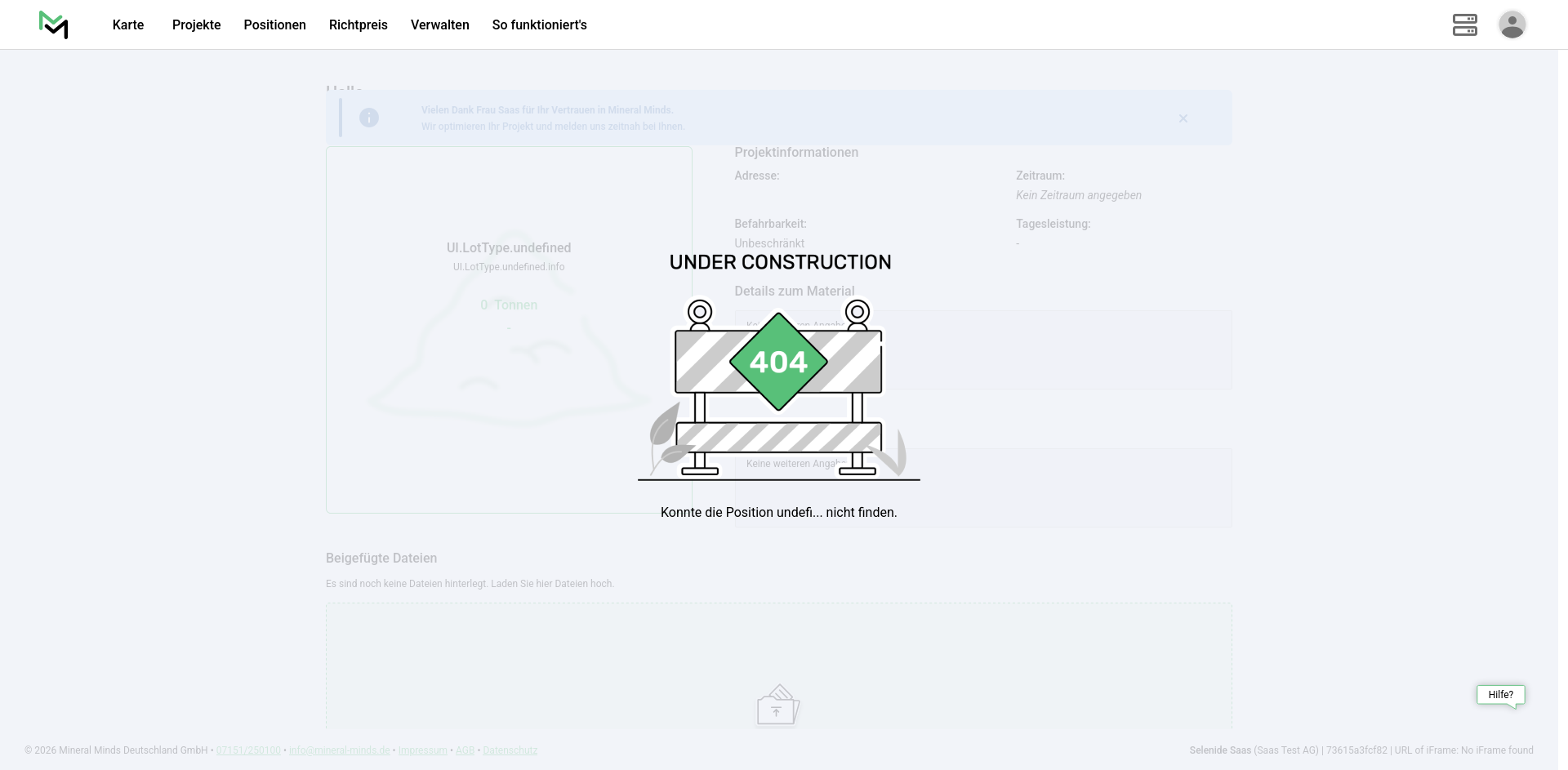Click the info icon in the banner
The height and width of the screenshot is (770, 1568).
click(369, 118)
